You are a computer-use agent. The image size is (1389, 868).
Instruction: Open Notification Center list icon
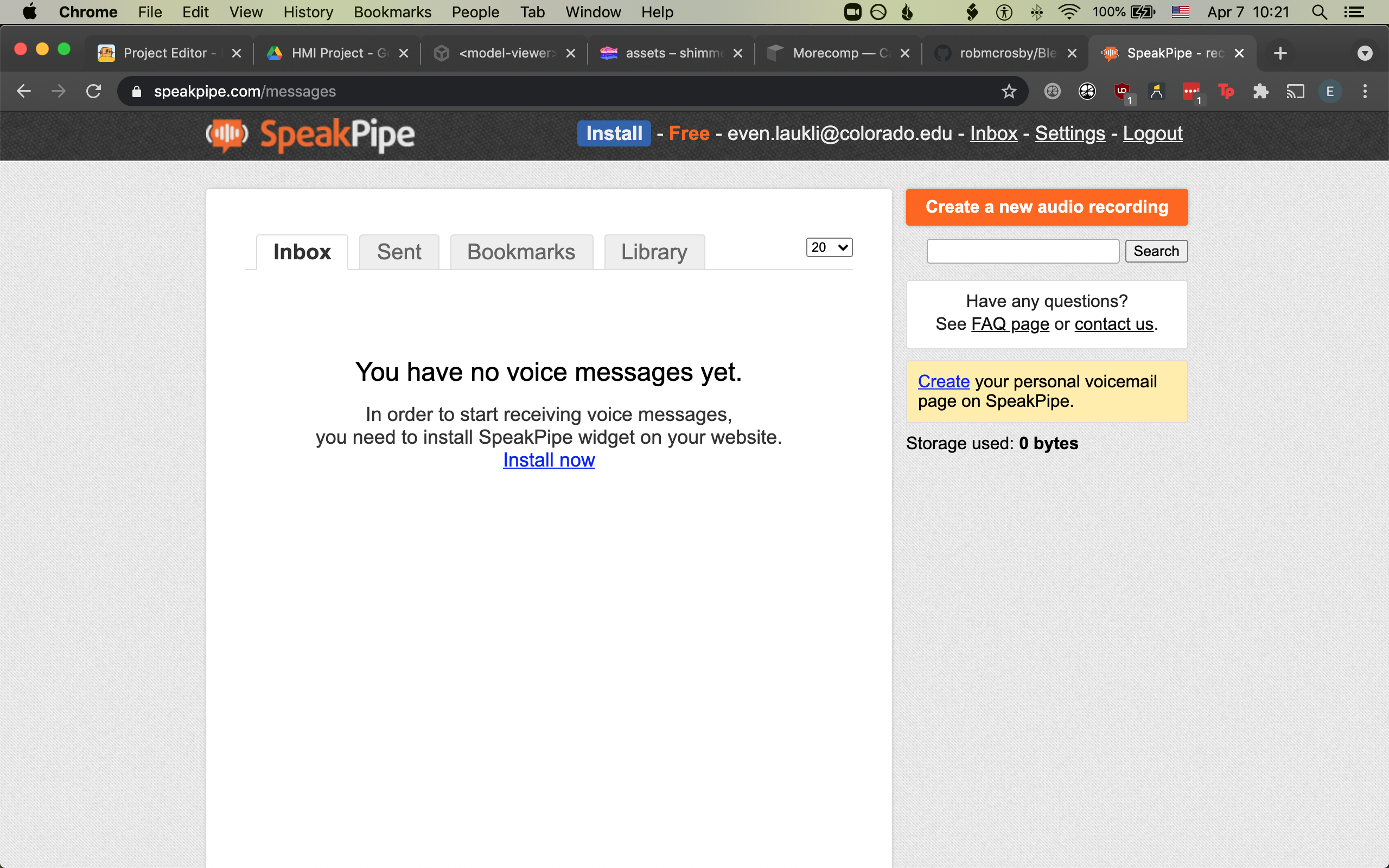click(x=1354, y=12)
